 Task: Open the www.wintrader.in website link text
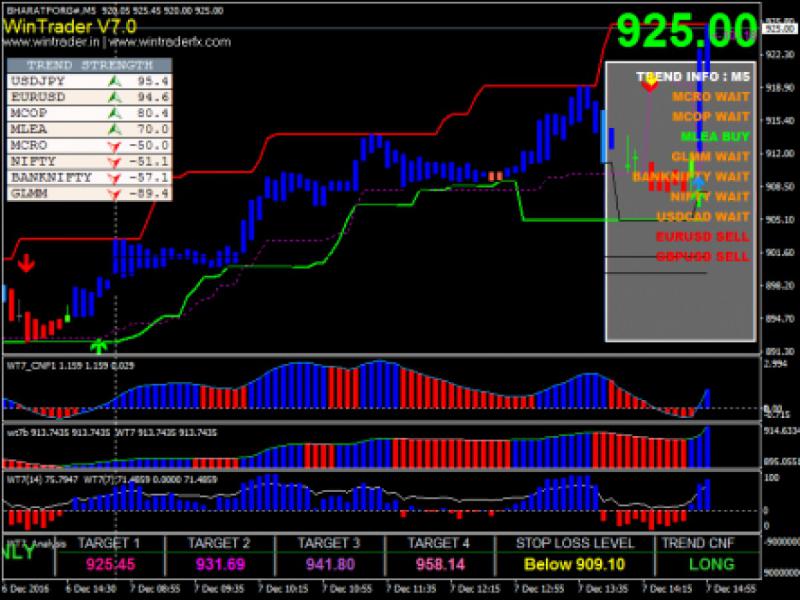tap(51, 42)
